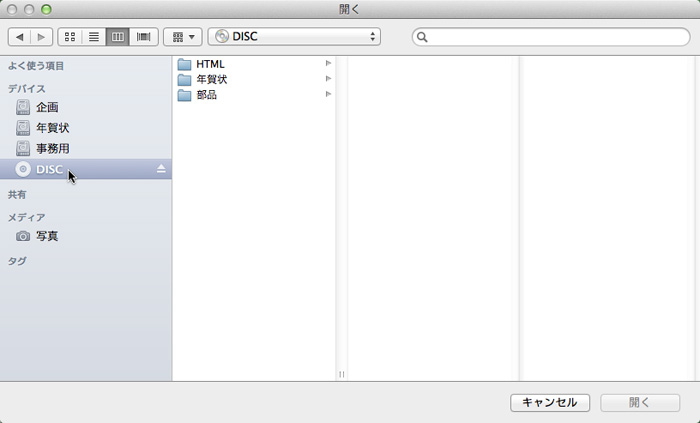Select DISC in the sidebar
Screen dimensions: 700x423
point(49,169)
